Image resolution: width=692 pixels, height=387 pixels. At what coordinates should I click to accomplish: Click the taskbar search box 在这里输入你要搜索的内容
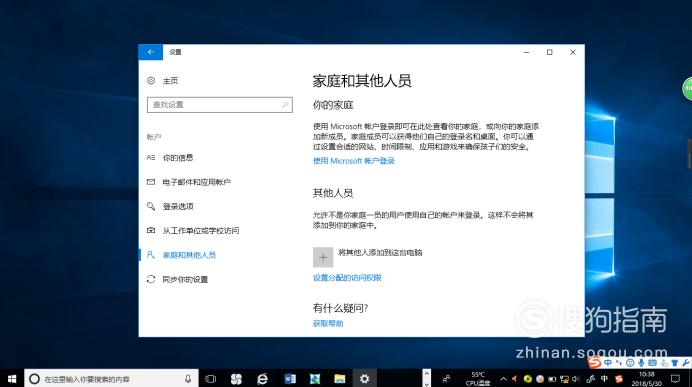(111, 379)
